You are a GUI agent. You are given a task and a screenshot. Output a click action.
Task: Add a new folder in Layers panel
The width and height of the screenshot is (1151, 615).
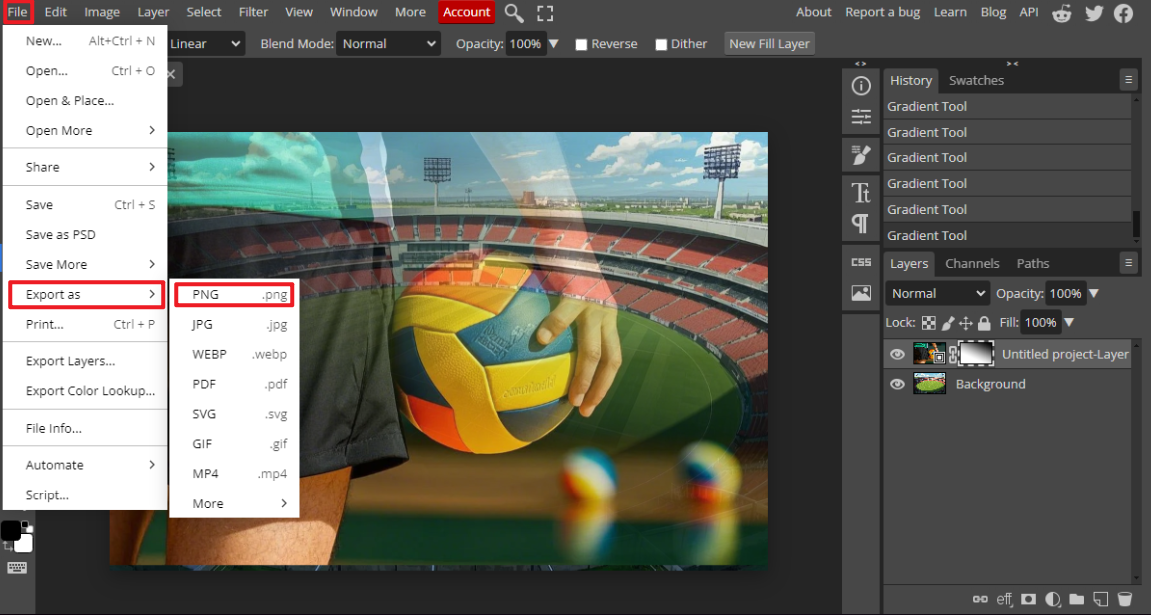pos(1076,599)
